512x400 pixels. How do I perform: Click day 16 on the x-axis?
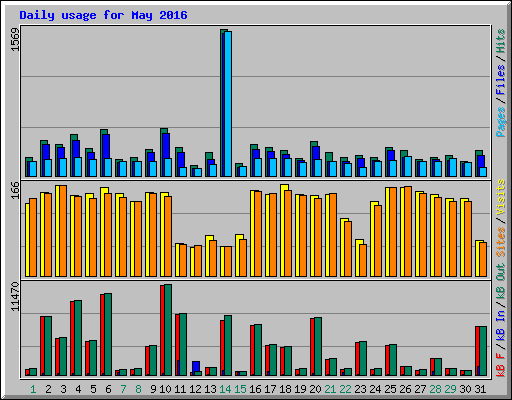(255, 389)
